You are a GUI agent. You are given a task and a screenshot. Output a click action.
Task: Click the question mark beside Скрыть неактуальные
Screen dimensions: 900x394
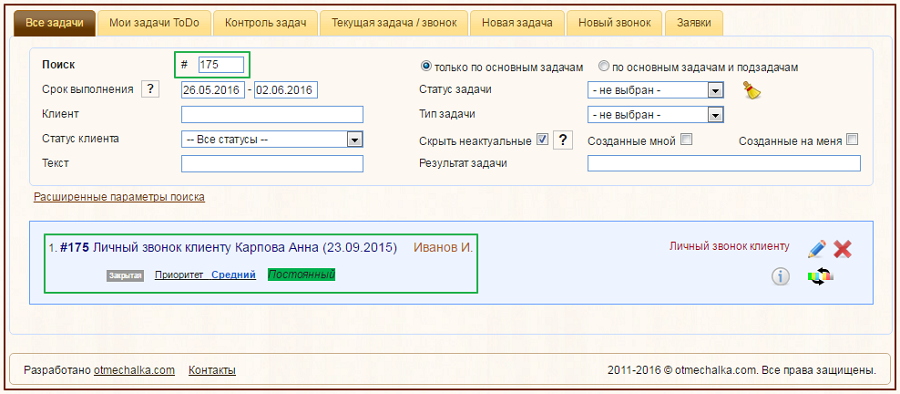coord(563,140)
